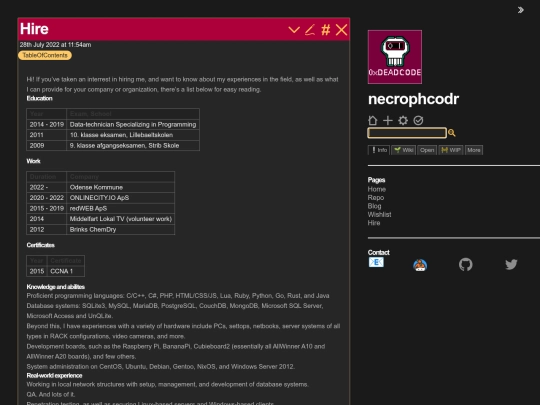
Task: Click the 'redWEB ApS' table cell
Action: coord(121,208)
